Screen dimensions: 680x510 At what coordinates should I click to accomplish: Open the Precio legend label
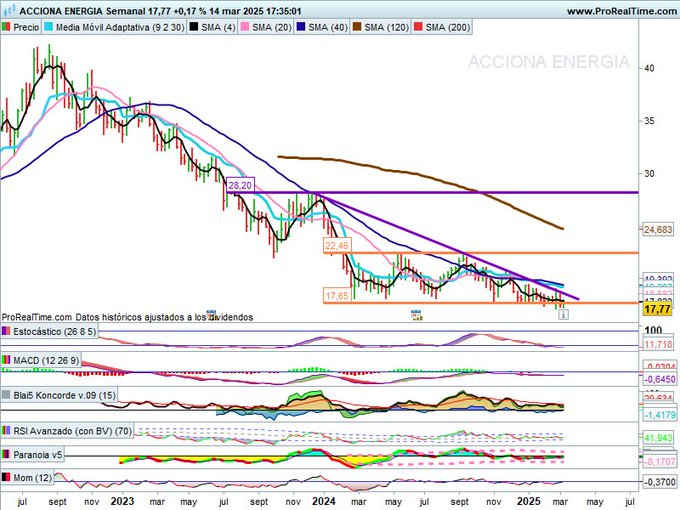click(x=26, y=27)
